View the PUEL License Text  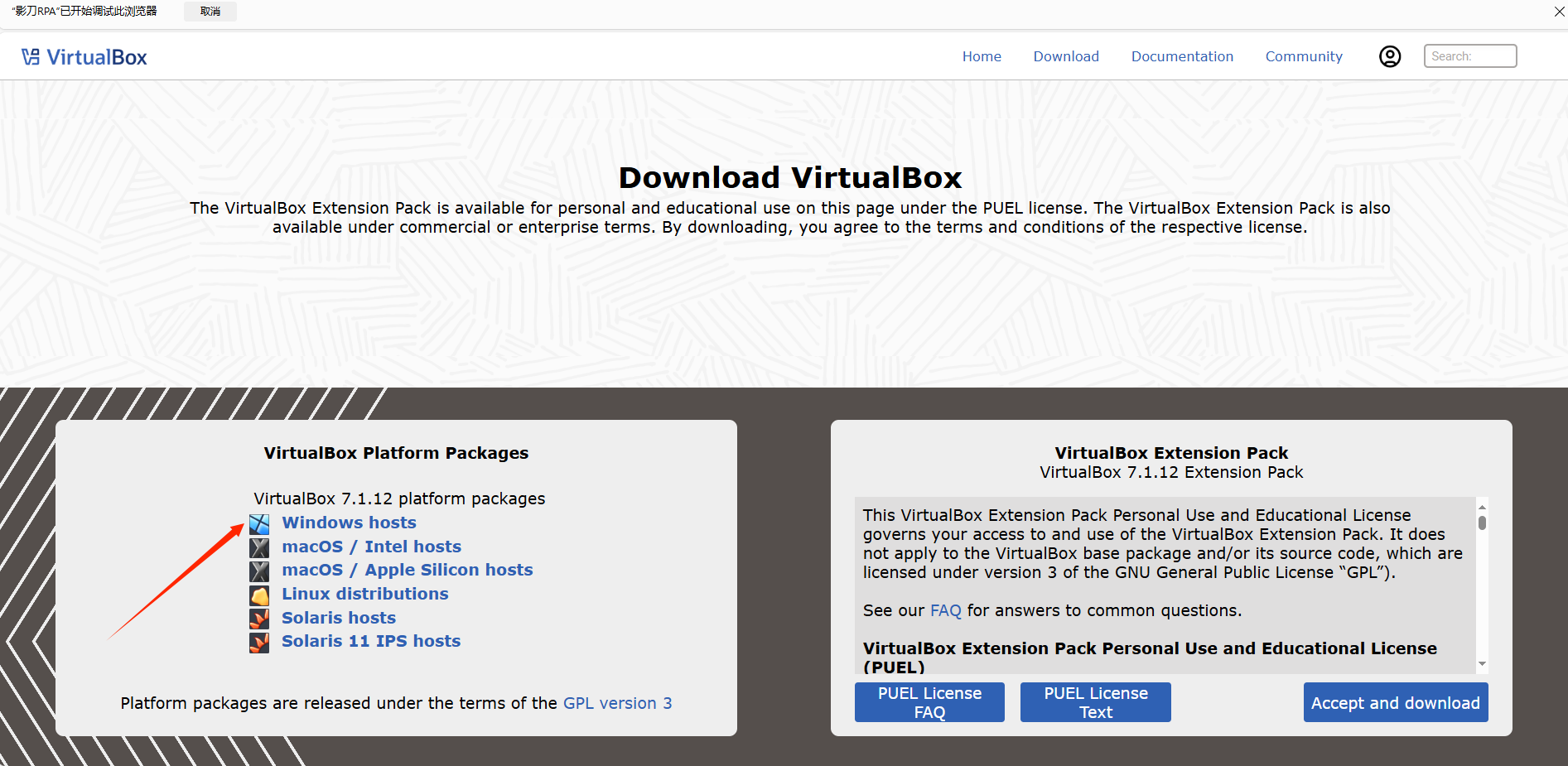[1095, 701]
